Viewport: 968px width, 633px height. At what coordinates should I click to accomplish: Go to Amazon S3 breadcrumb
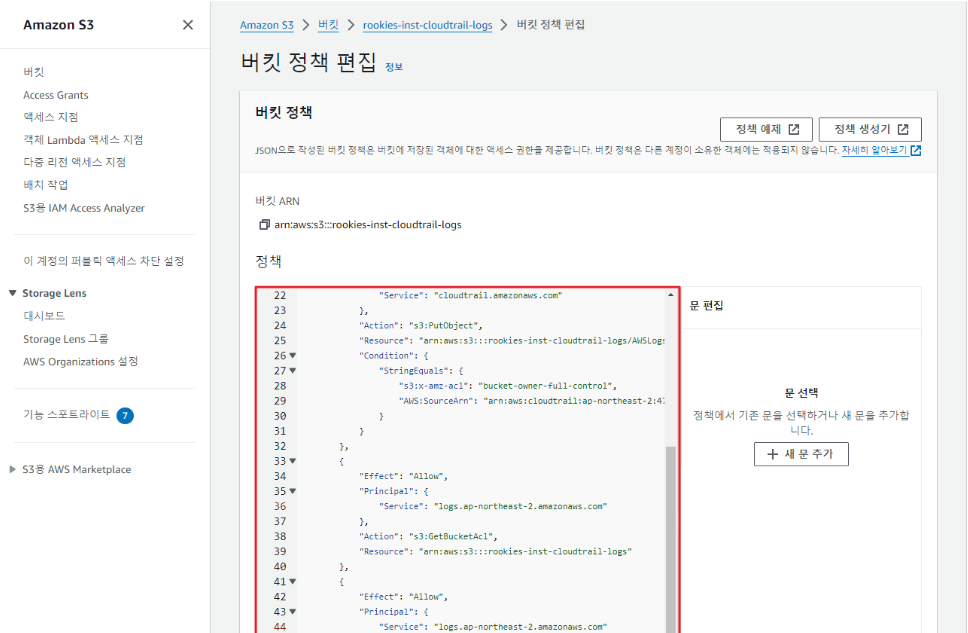point(267,25)
